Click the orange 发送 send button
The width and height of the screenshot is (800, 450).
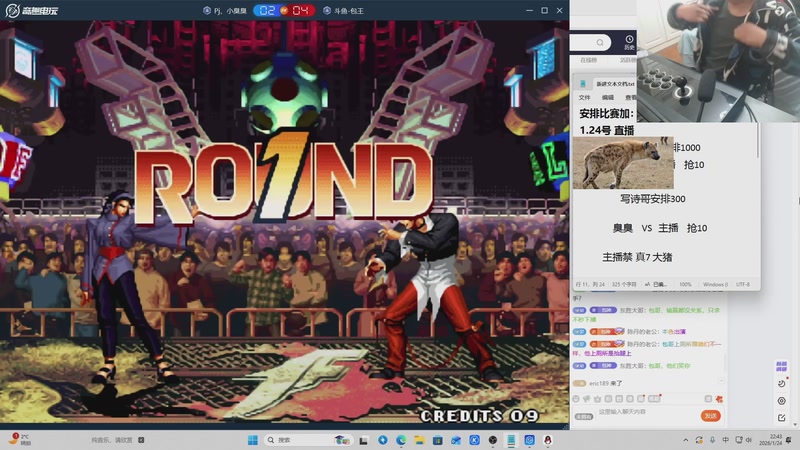pyautogui.click(x=710, y=416)
